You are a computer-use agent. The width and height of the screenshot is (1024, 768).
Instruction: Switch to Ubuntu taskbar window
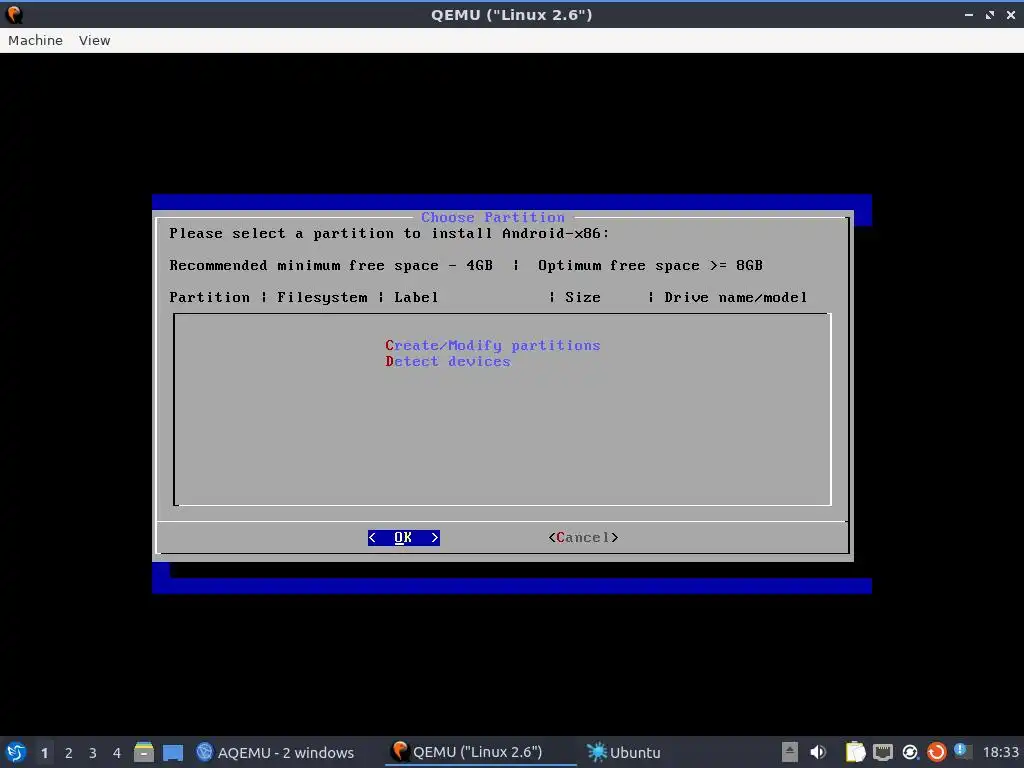[624, 752]
